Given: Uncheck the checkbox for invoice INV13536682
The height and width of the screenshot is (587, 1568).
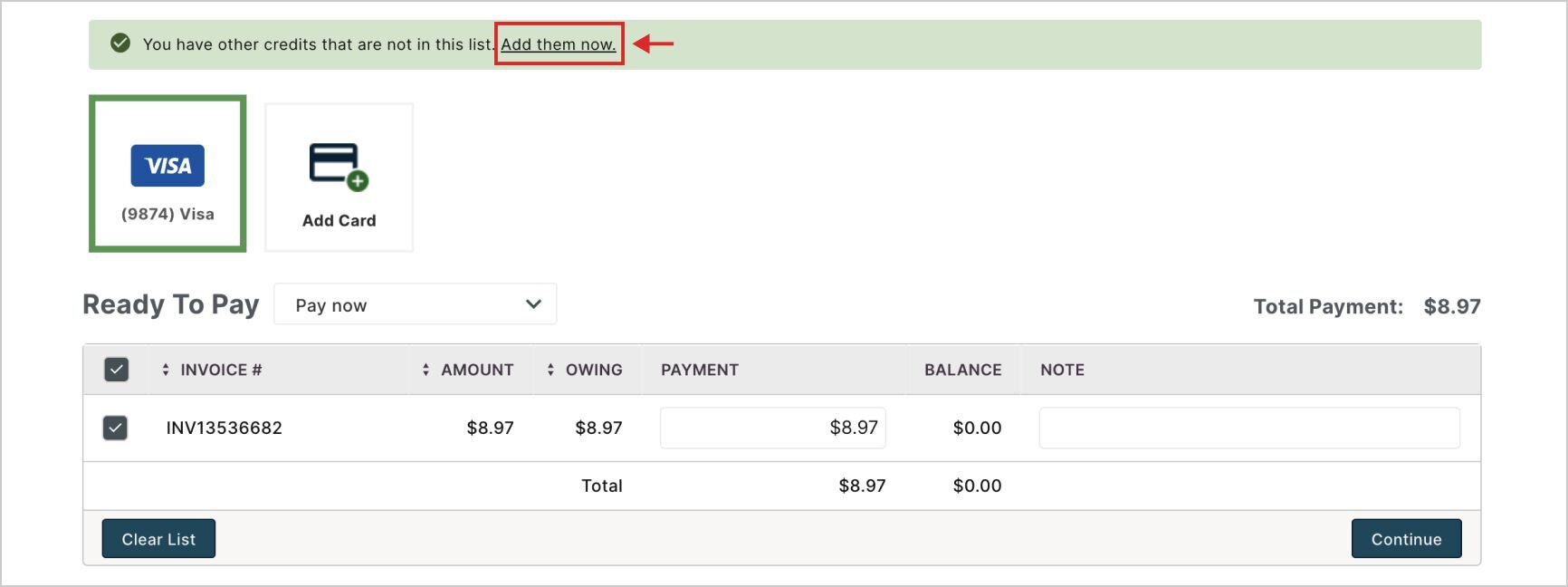Looking at the screenshot, I should (115, 428).
